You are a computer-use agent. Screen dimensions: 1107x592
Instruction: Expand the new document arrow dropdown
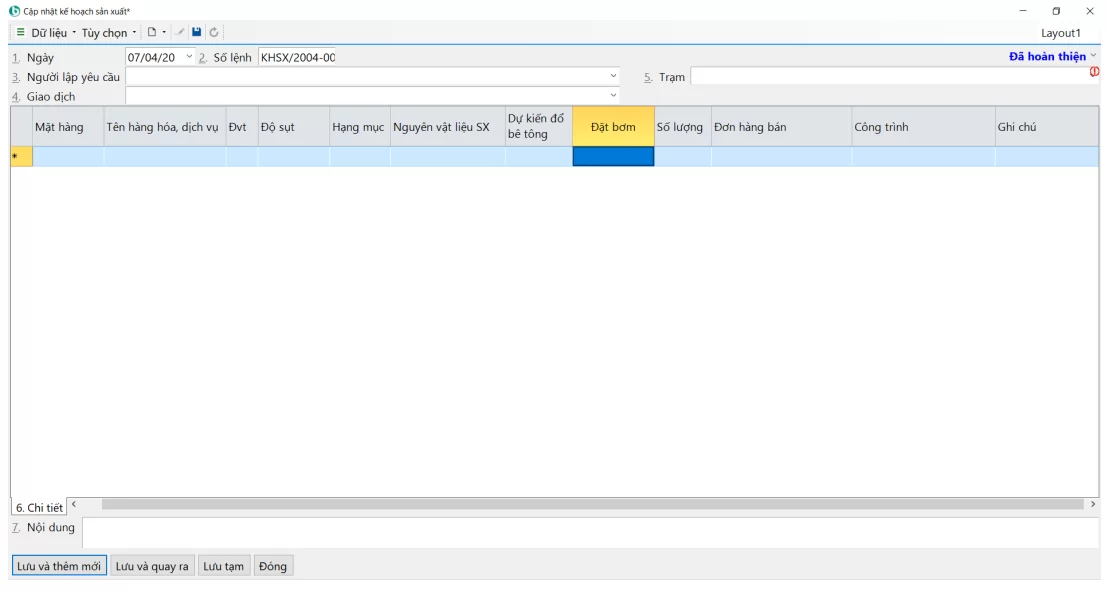coord(164,32)
